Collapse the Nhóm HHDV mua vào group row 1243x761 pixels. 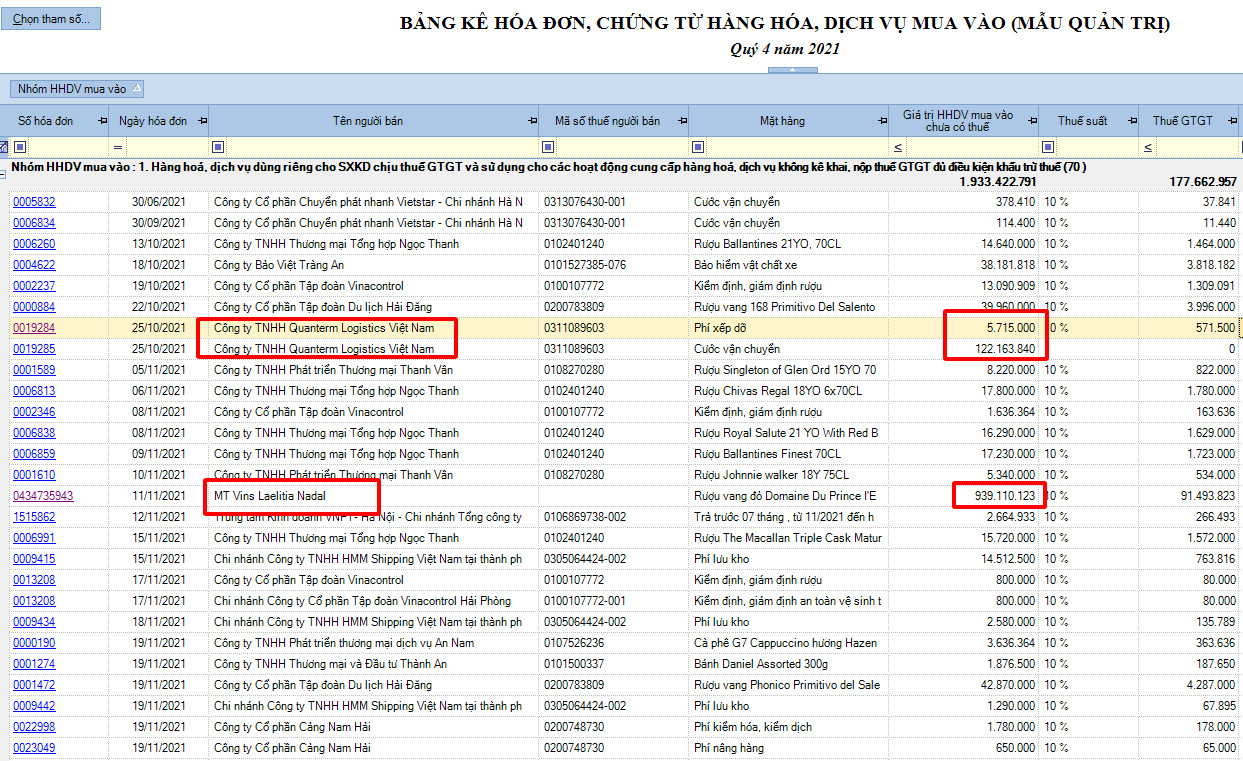(x=4, y=174)
